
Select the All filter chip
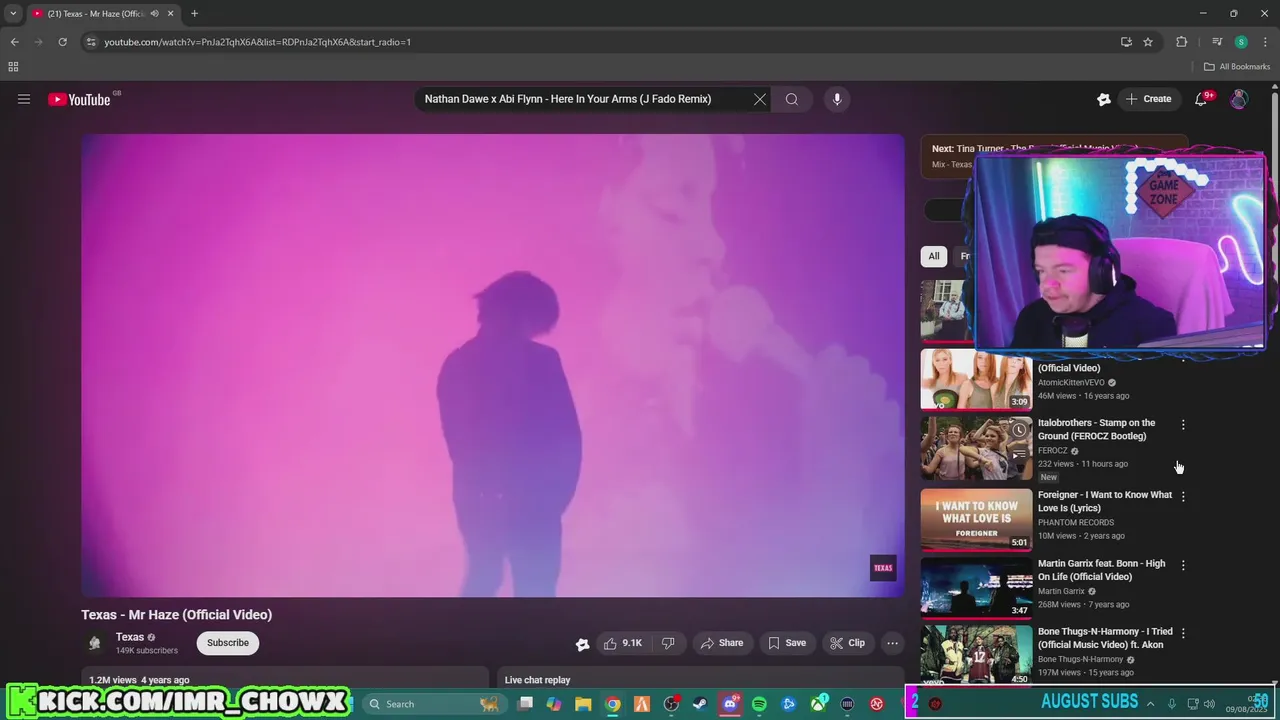[934, 256]
